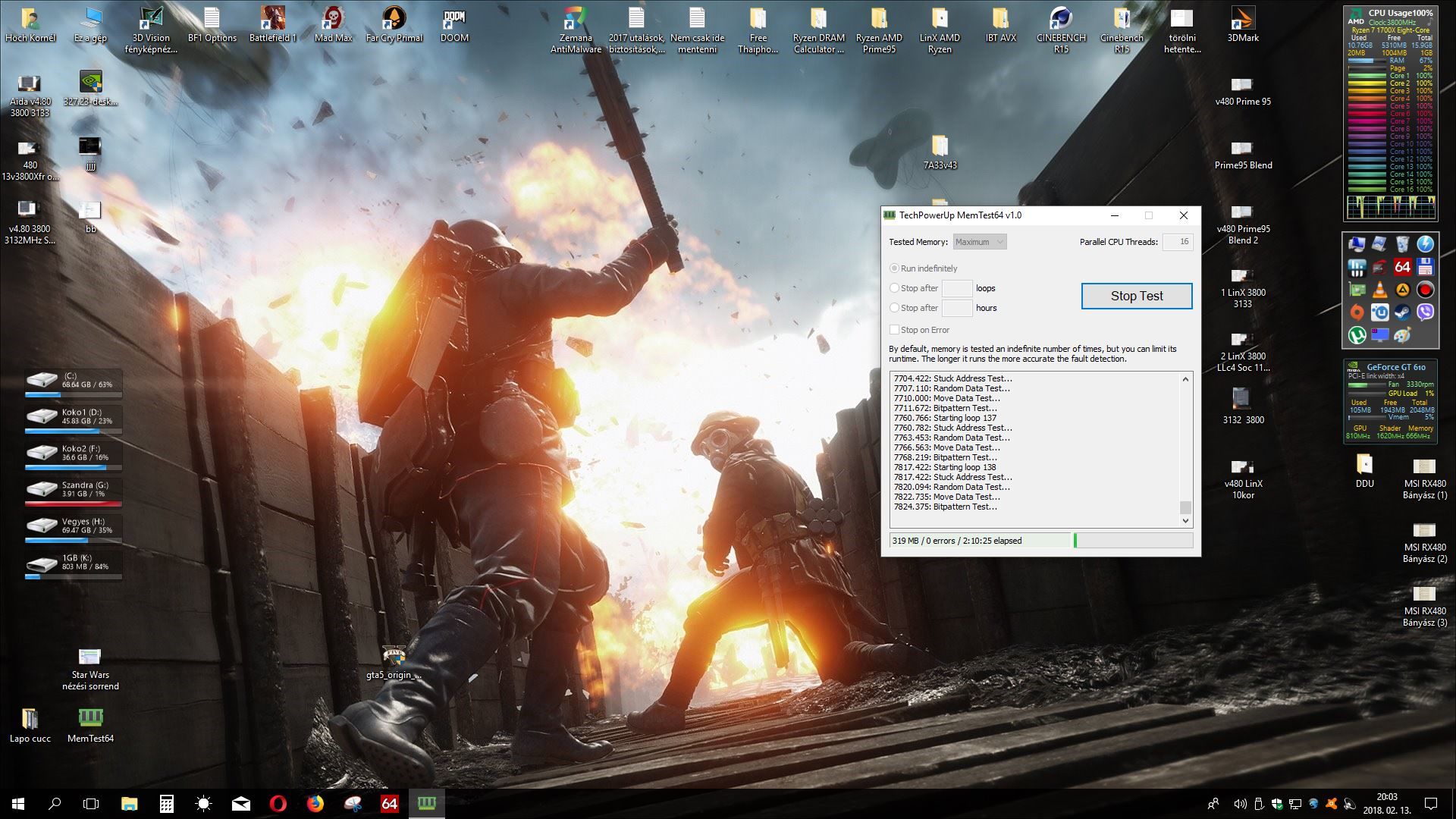The width and height of the screenshot is (1456, 819).
Task: Open the Ryzen DRAM Calculator folder
Action: pyautogui.click(x=818, y=30)
